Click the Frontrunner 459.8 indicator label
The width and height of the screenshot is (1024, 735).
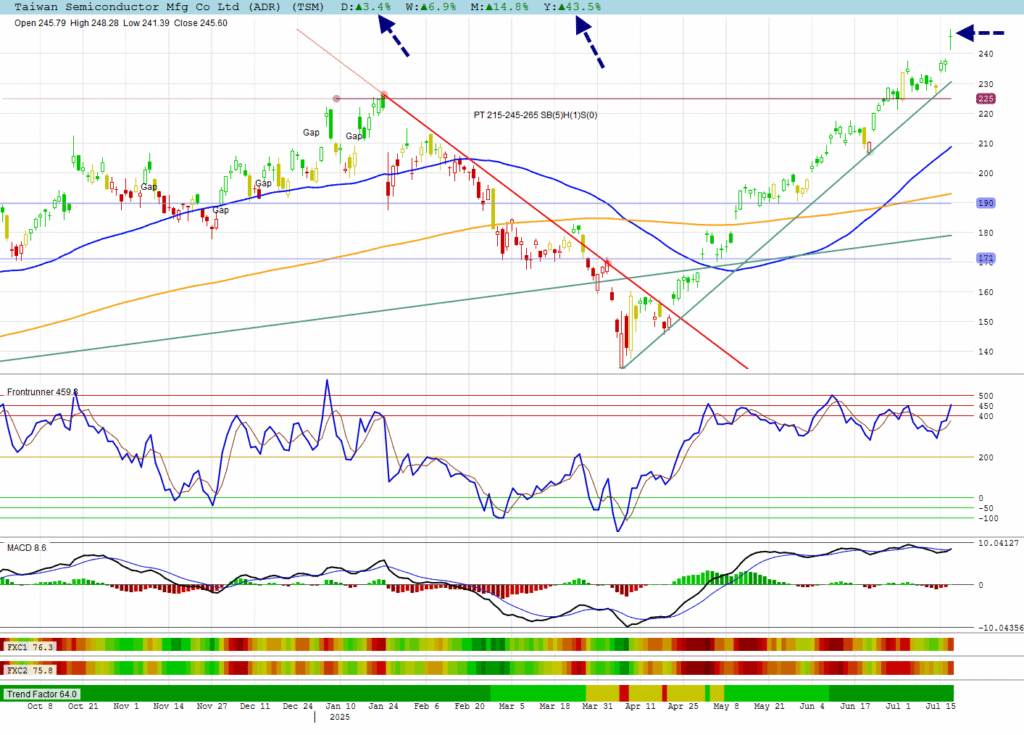point(42,392)
